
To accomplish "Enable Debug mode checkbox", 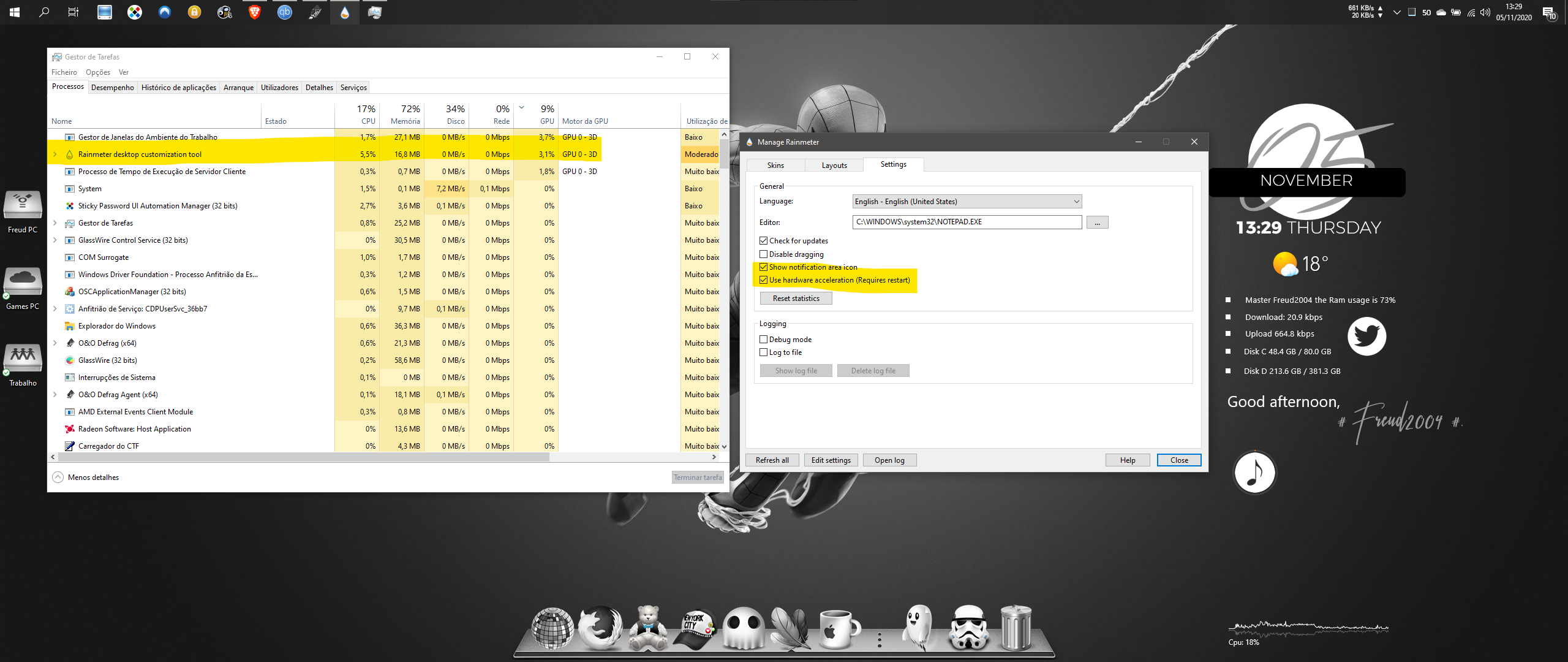I will 764,340.
